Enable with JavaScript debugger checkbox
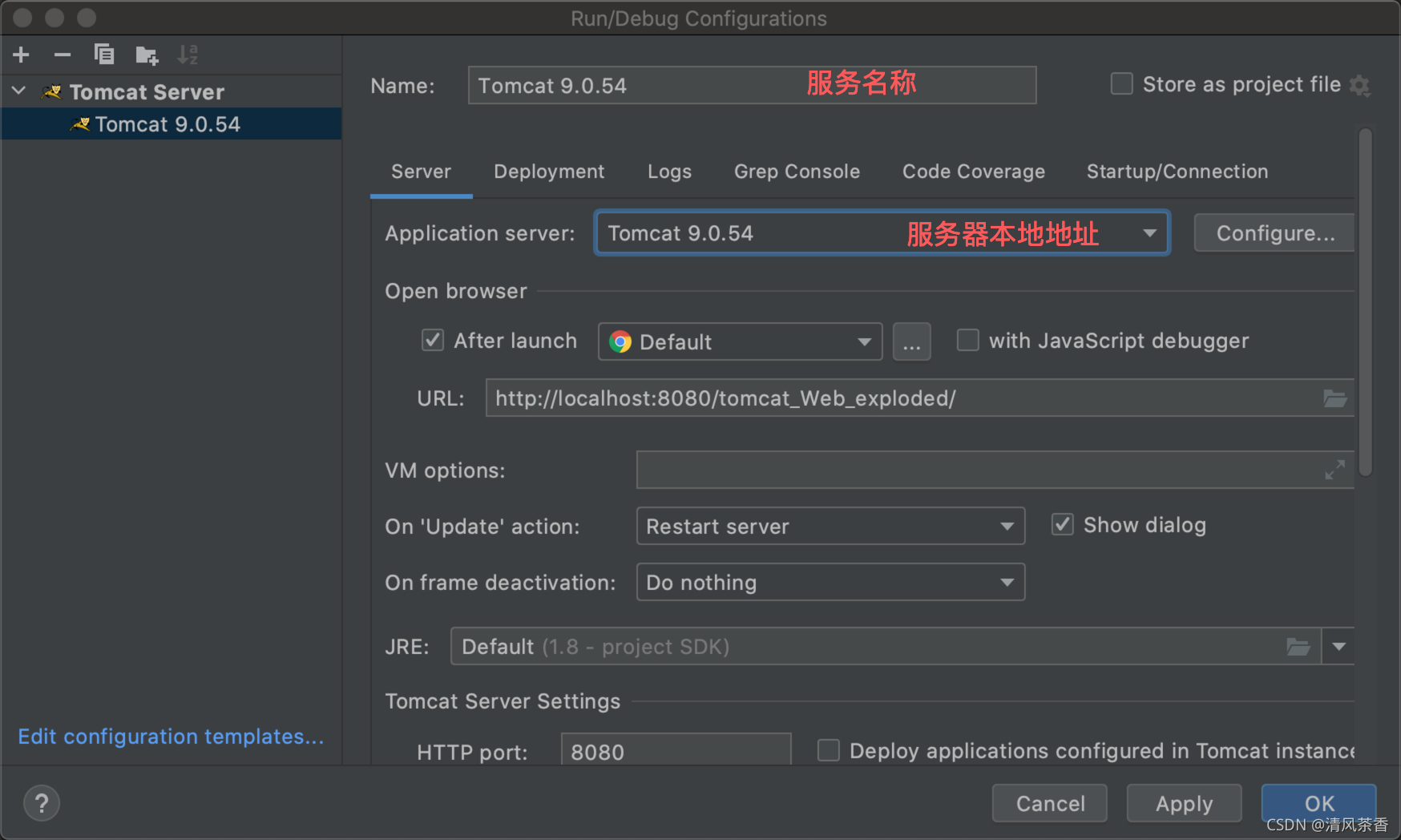The height and width of the screenshot is (840, 1401). (968, 340)
